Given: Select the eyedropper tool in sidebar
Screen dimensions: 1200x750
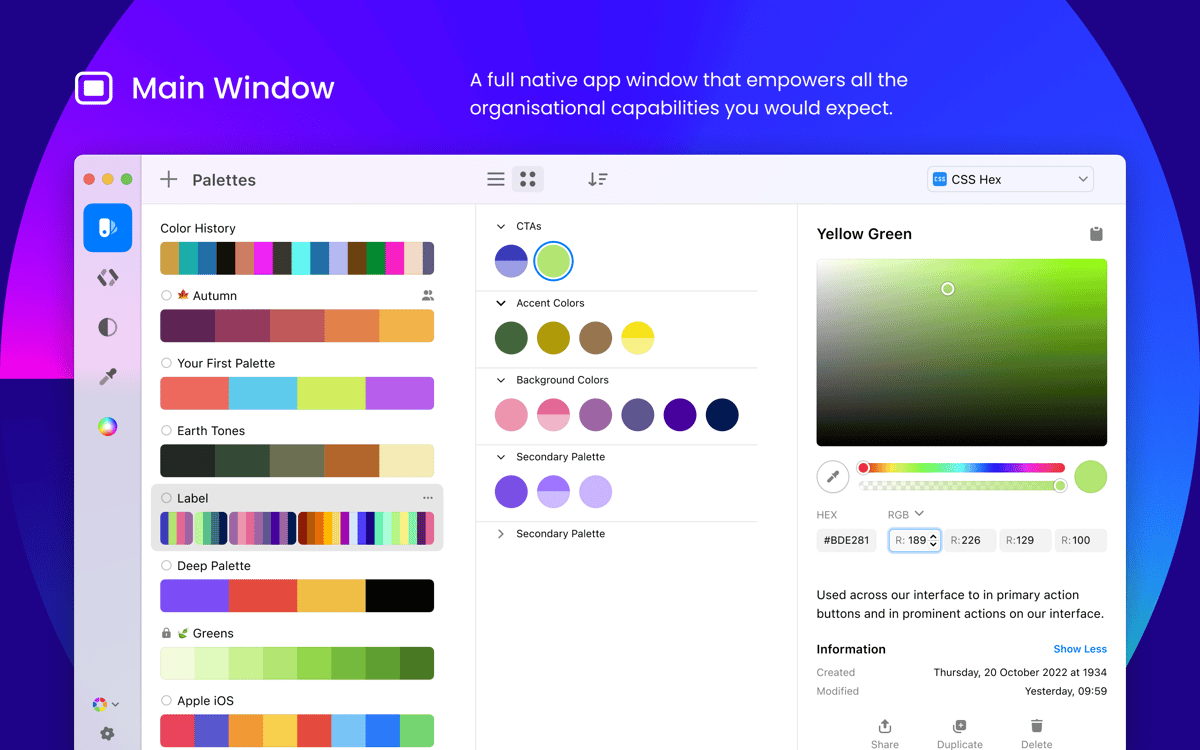Looking at the screenshot, I should coord(108,377).
